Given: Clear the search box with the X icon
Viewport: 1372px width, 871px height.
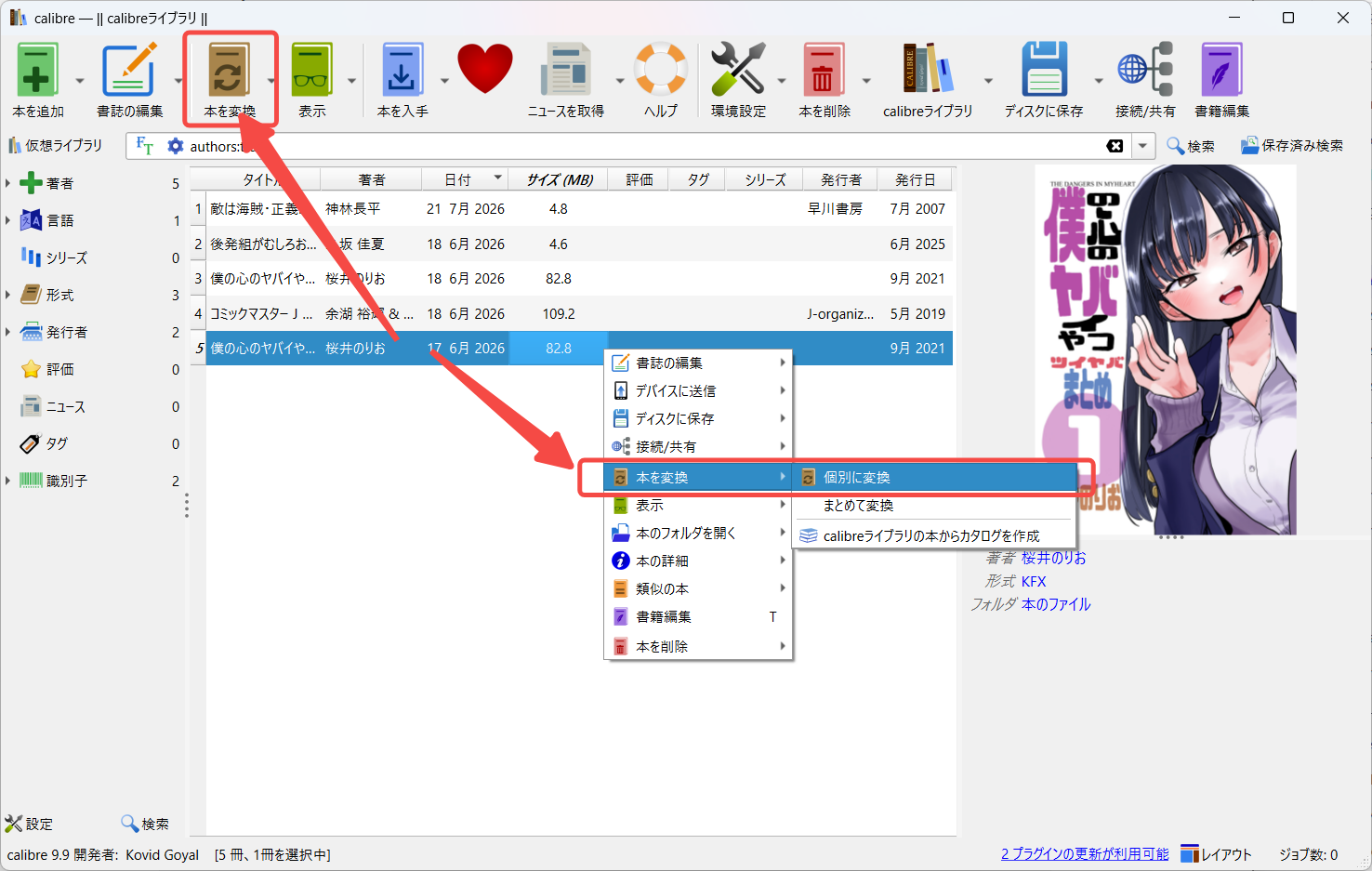Looking at the screenshot, I should pyautogui.click(x=1115, y=146).
